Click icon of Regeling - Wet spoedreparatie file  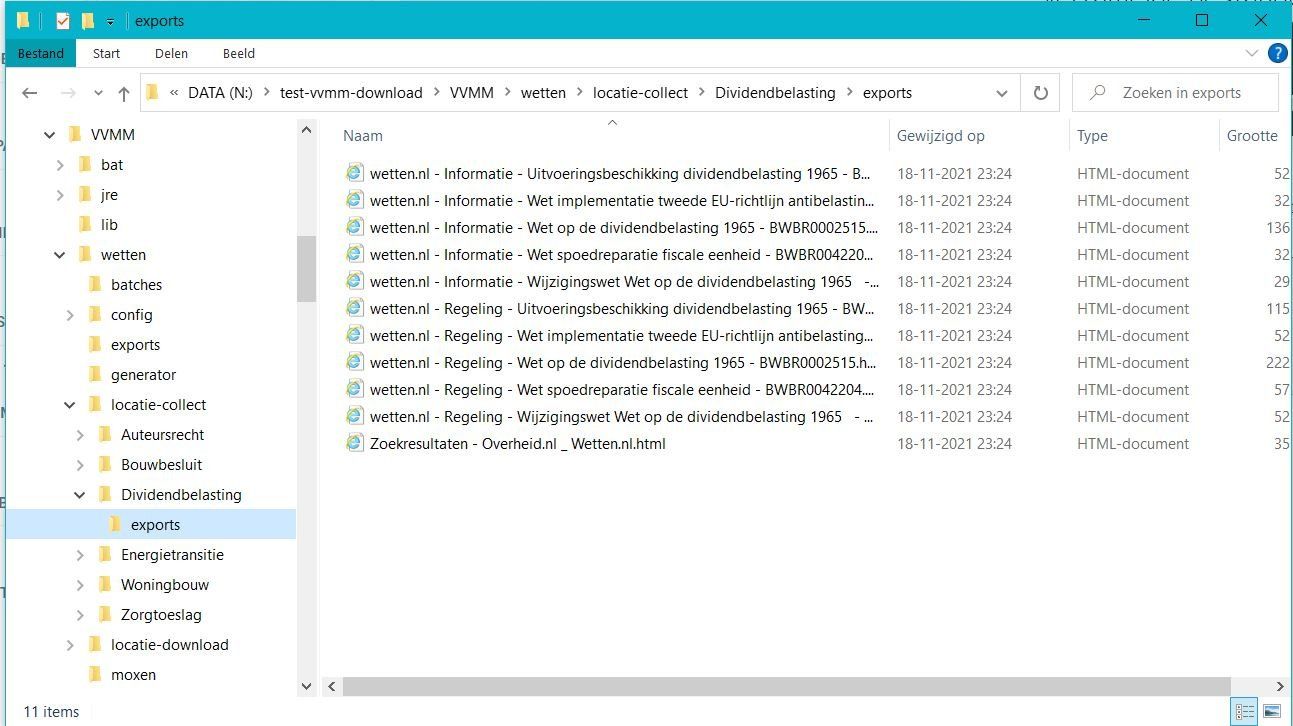(355, 389)
